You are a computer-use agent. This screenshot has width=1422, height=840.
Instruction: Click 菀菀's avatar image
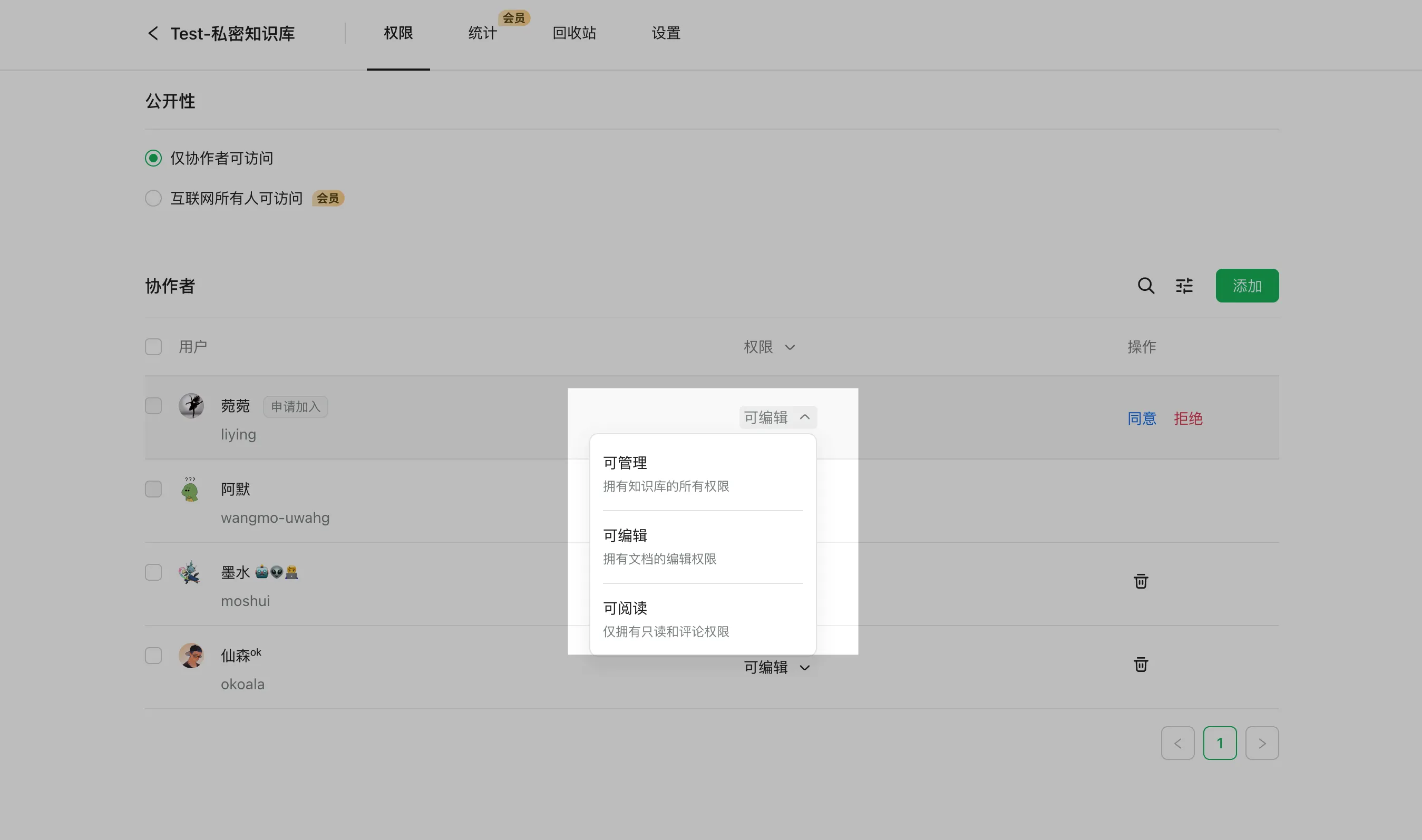(x=191, y=406)
